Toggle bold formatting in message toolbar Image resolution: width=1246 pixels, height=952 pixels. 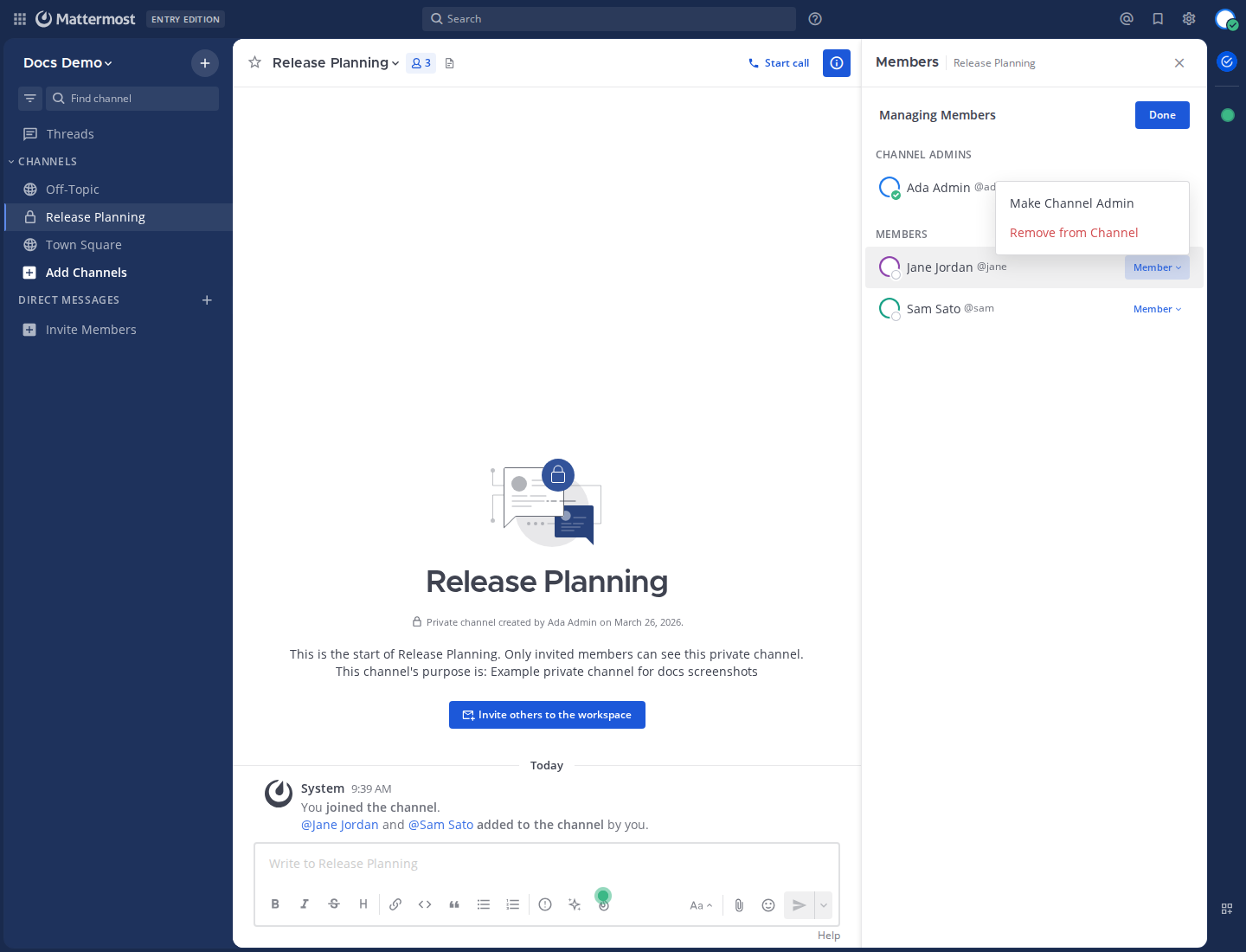(275, 904)
